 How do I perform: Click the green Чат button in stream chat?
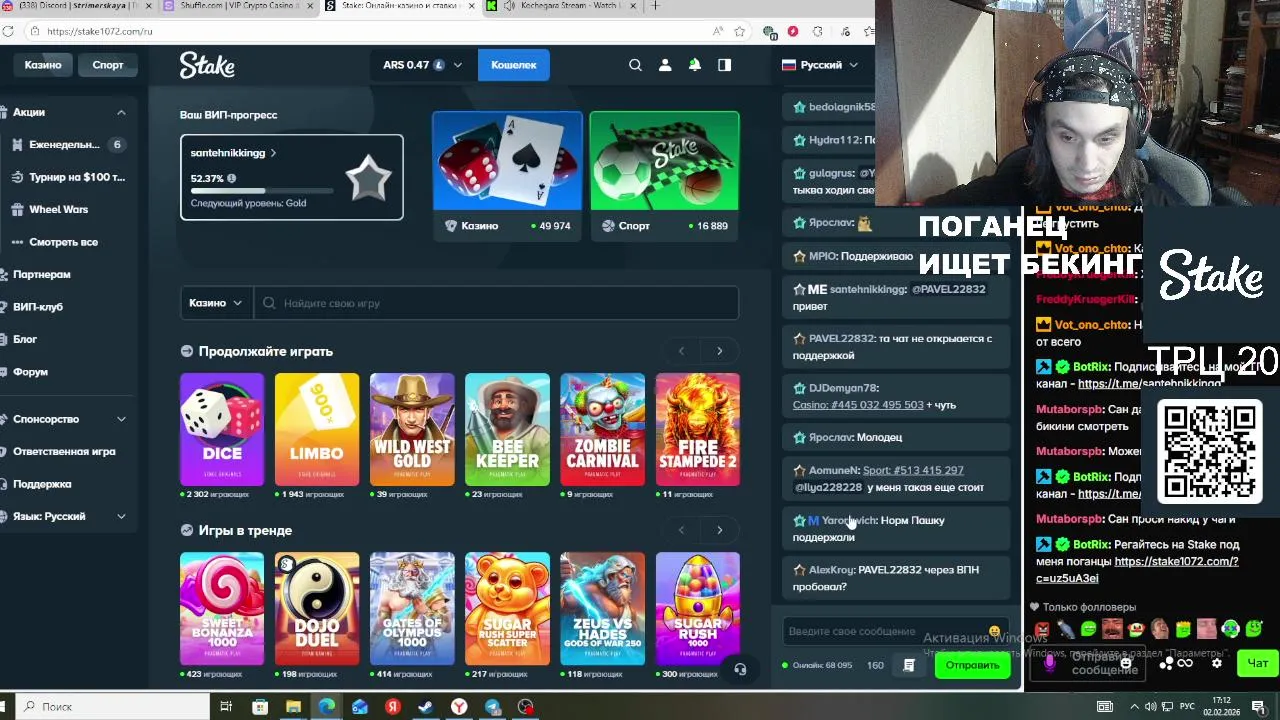[1257, 663]
